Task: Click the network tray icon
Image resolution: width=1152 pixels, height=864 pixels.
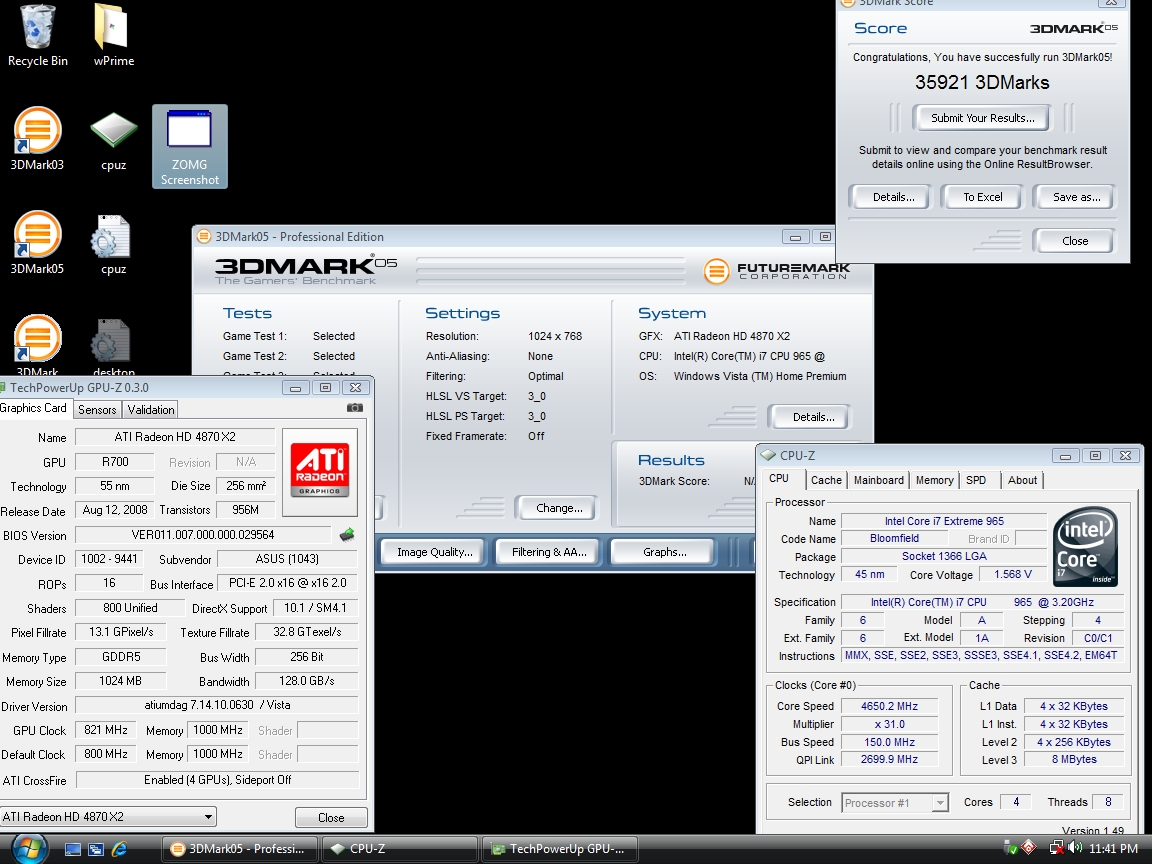Action: click(1056, 848)
